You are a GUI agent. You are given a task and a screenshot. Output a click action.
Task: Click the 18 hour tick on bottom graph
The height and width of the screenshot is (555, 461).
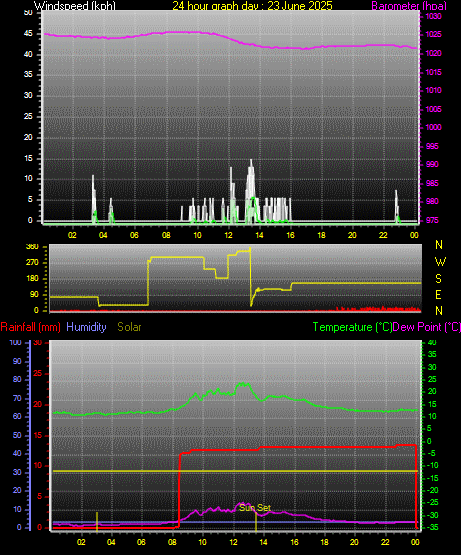point(324,542)
